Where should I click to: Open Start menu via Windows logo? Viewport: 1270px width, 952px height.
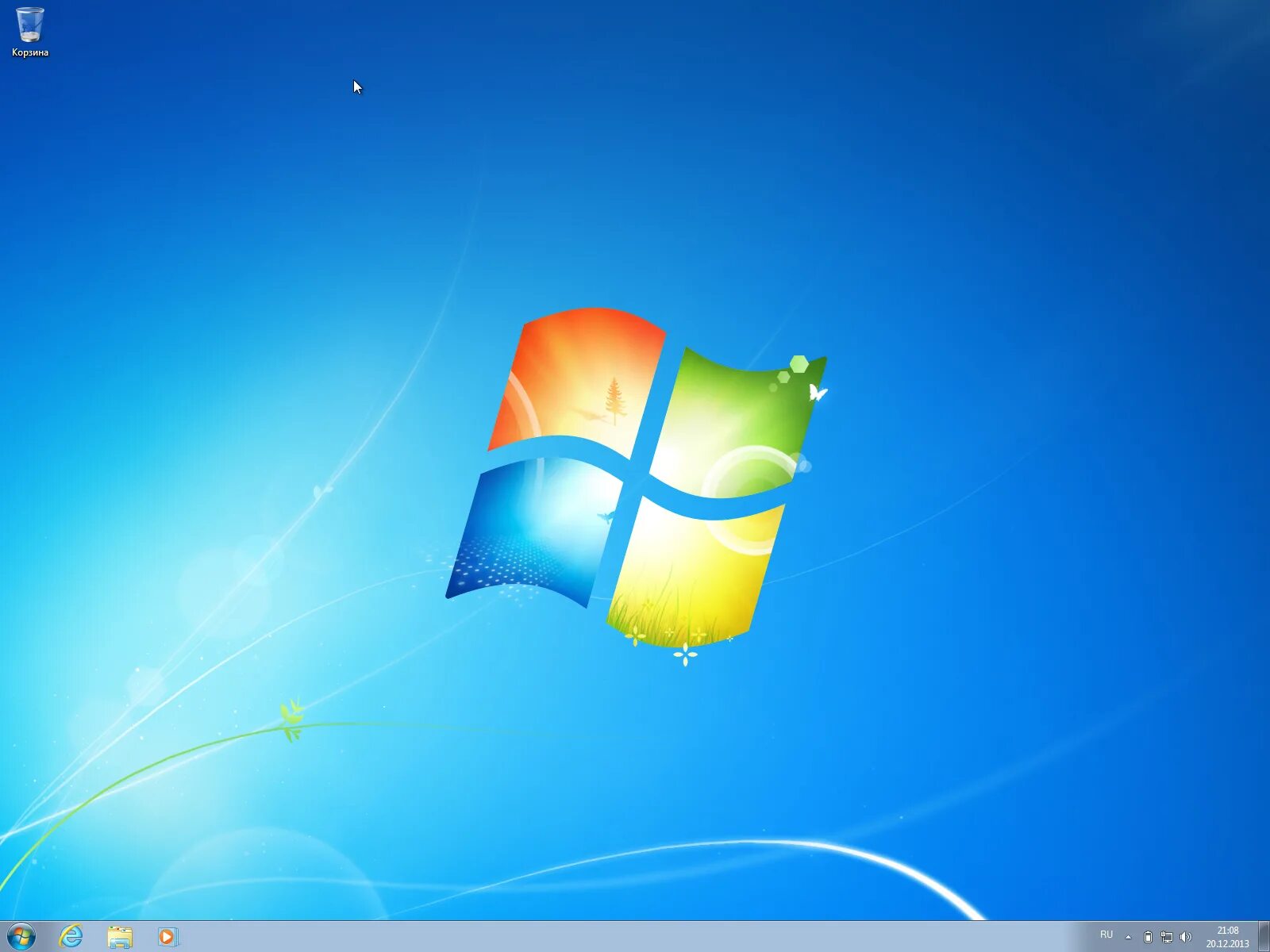[21, 937]
